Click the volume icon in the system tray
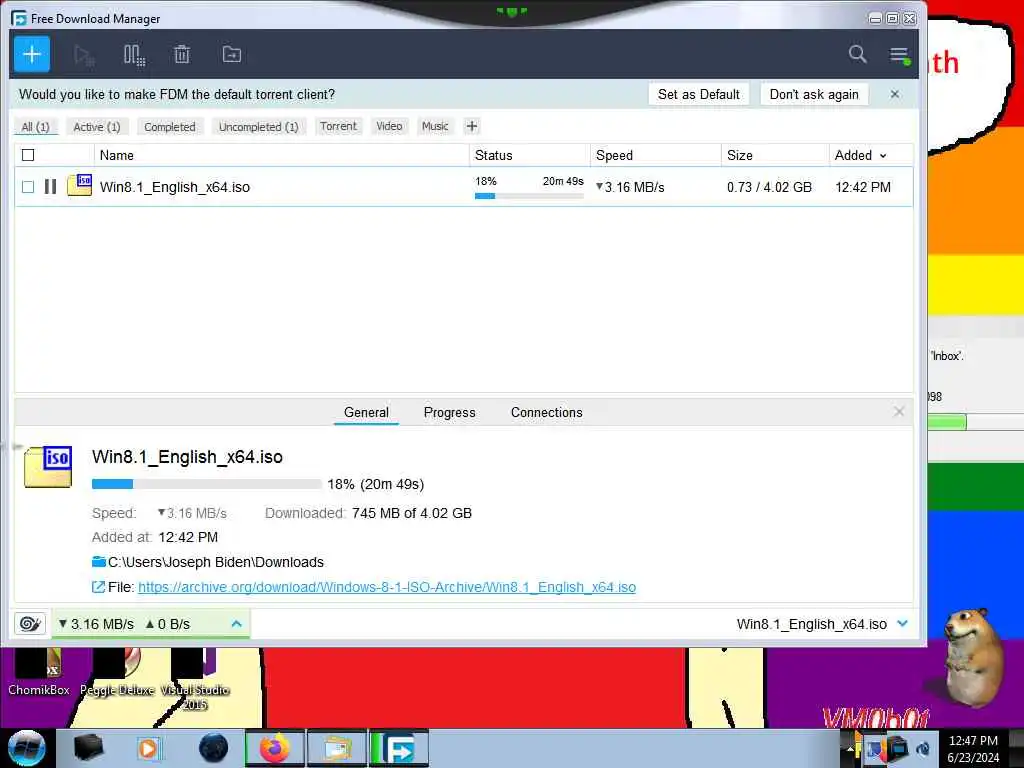This screenshot has height=768, width=1024. pyautogui.click(x=923, y=749)
